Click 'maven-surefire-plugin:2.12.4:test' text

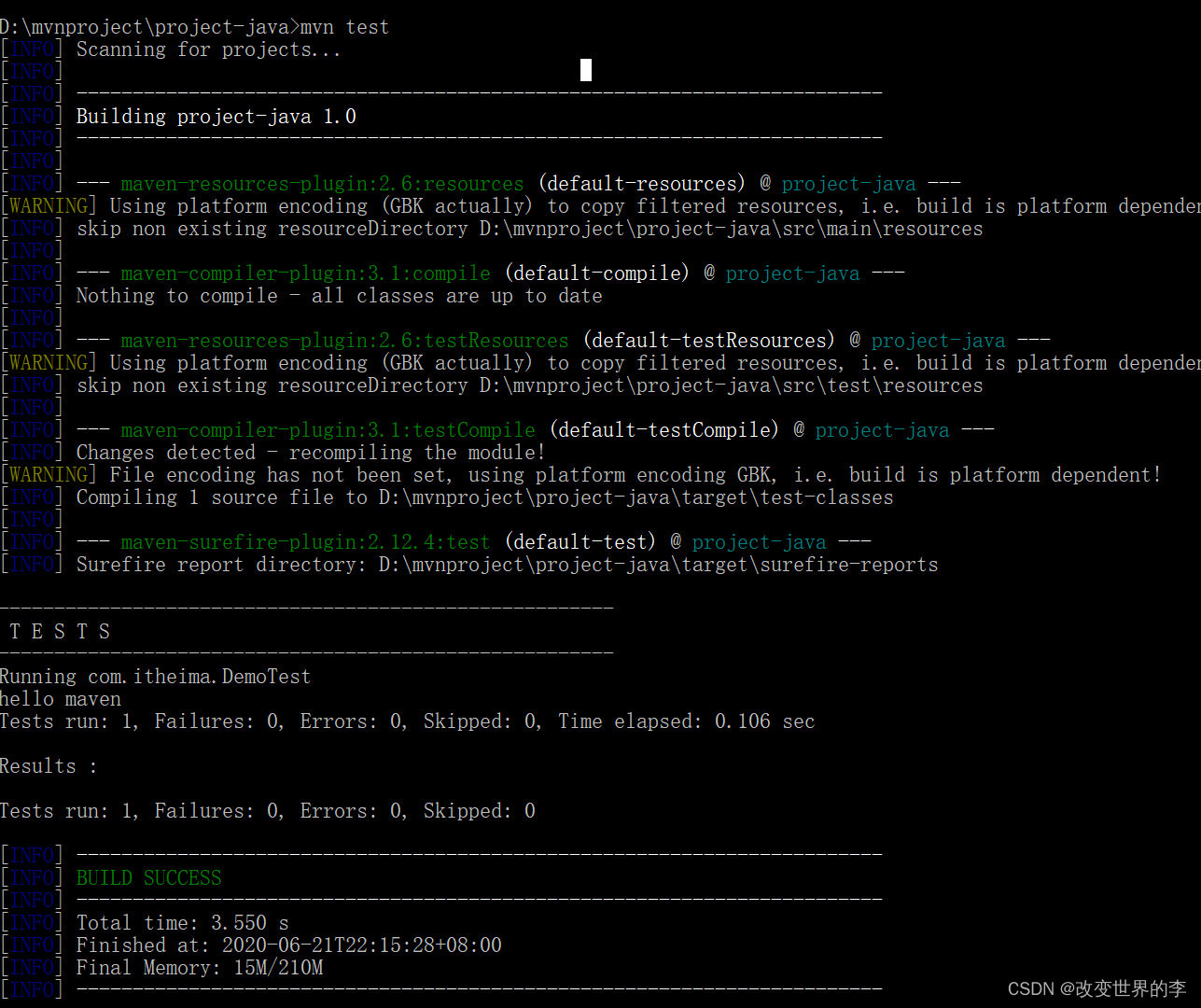(x=306, y=542)
